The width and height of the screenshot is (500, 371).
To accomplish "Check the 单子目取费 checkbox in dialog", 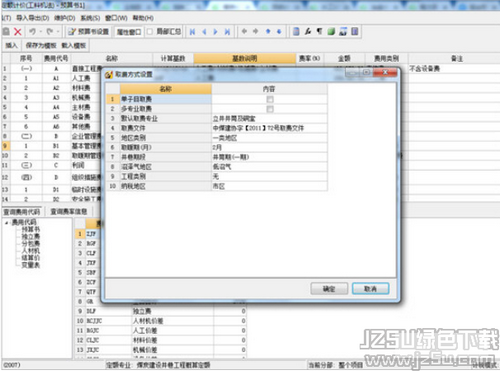I will pos(270,99).
